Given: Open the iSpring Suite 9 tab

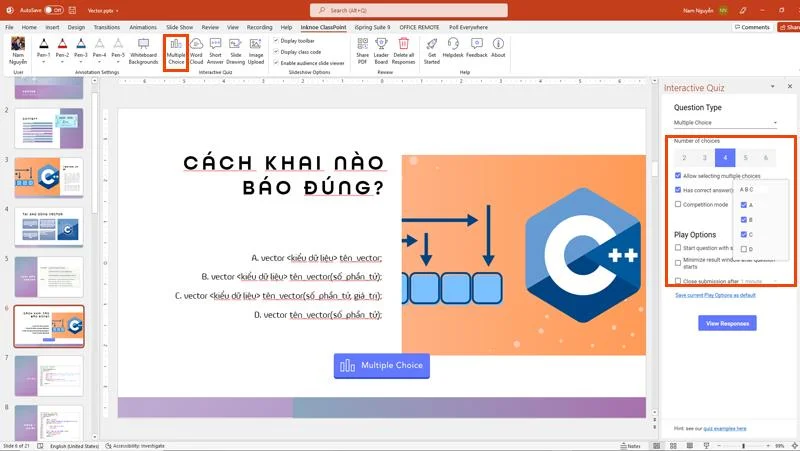Looking at the screenshot, I should (x=372, y=27).
